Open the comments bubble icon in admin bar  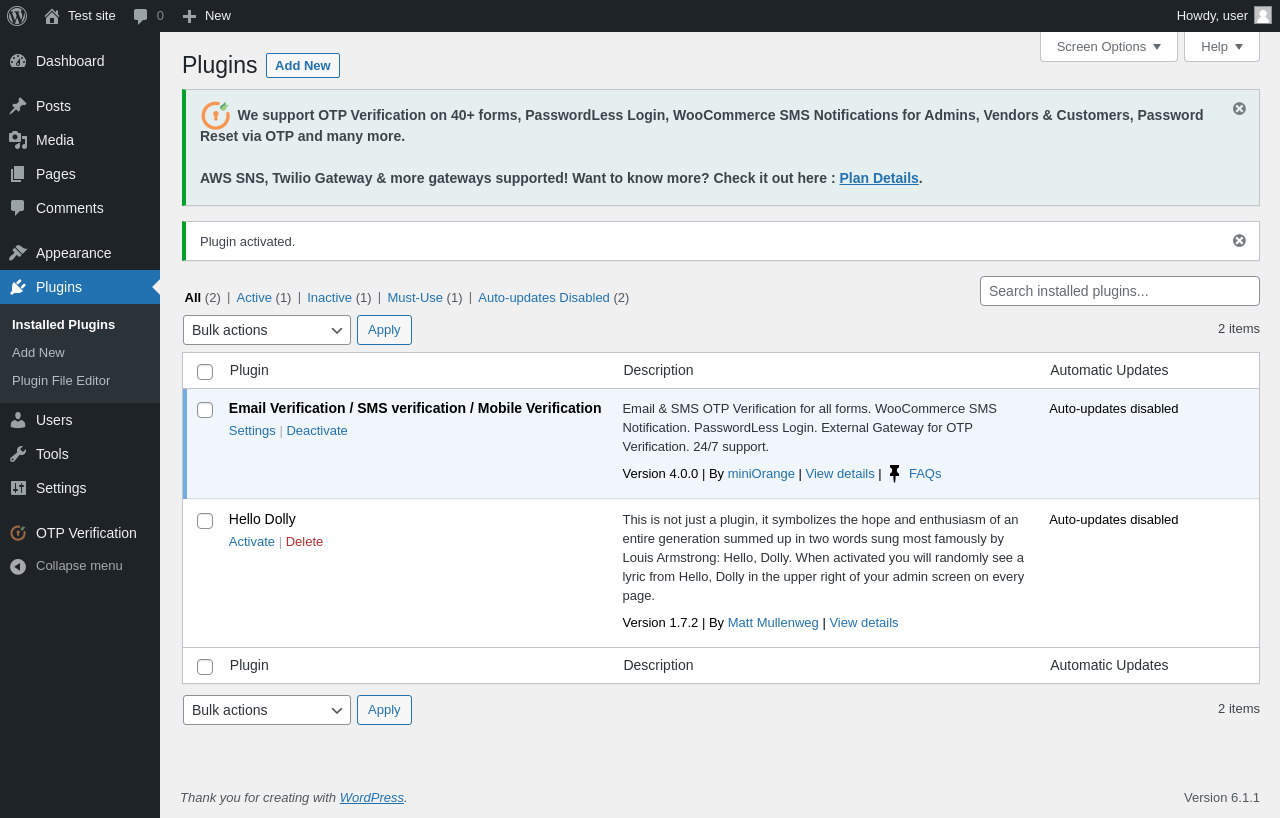click(141, 16)
